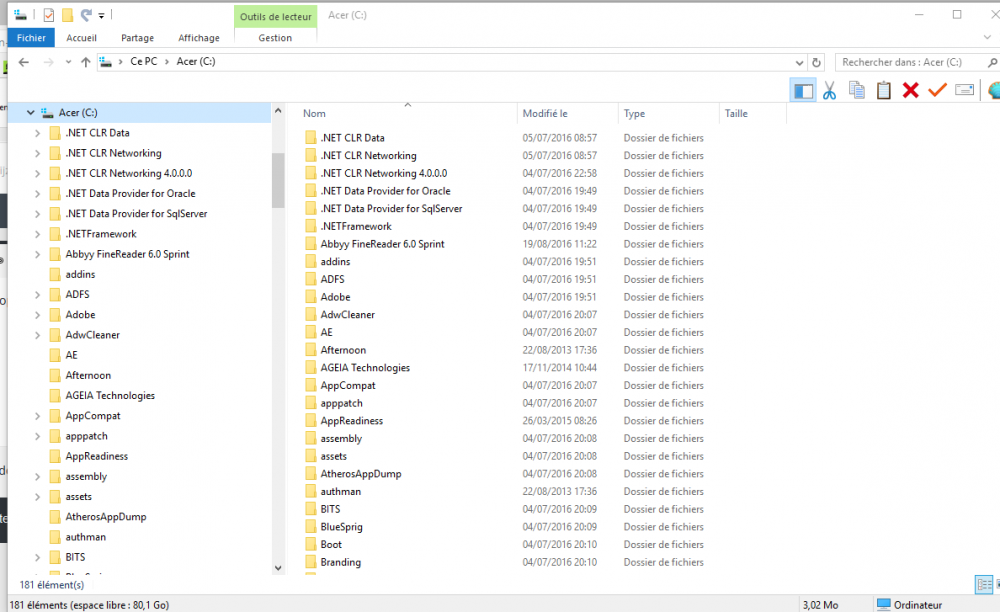Open the Fichier menu

click(31, 38)
